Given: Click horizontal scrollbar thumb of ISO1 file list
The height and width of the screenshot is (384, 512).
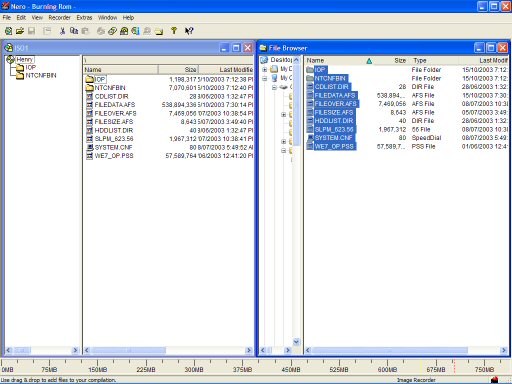Looking at the screenshot, I should (129, 350).
